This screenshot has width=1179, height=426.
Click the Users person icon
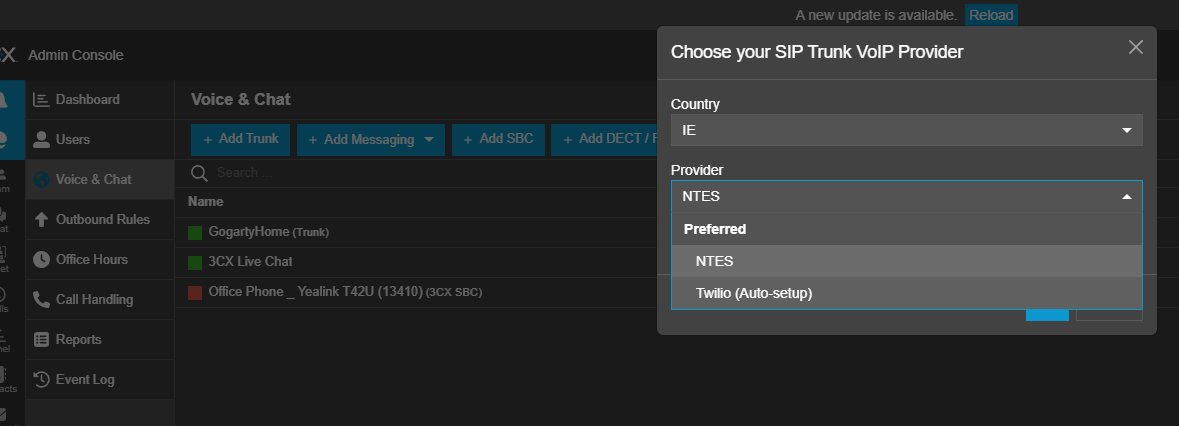point(41,140)
